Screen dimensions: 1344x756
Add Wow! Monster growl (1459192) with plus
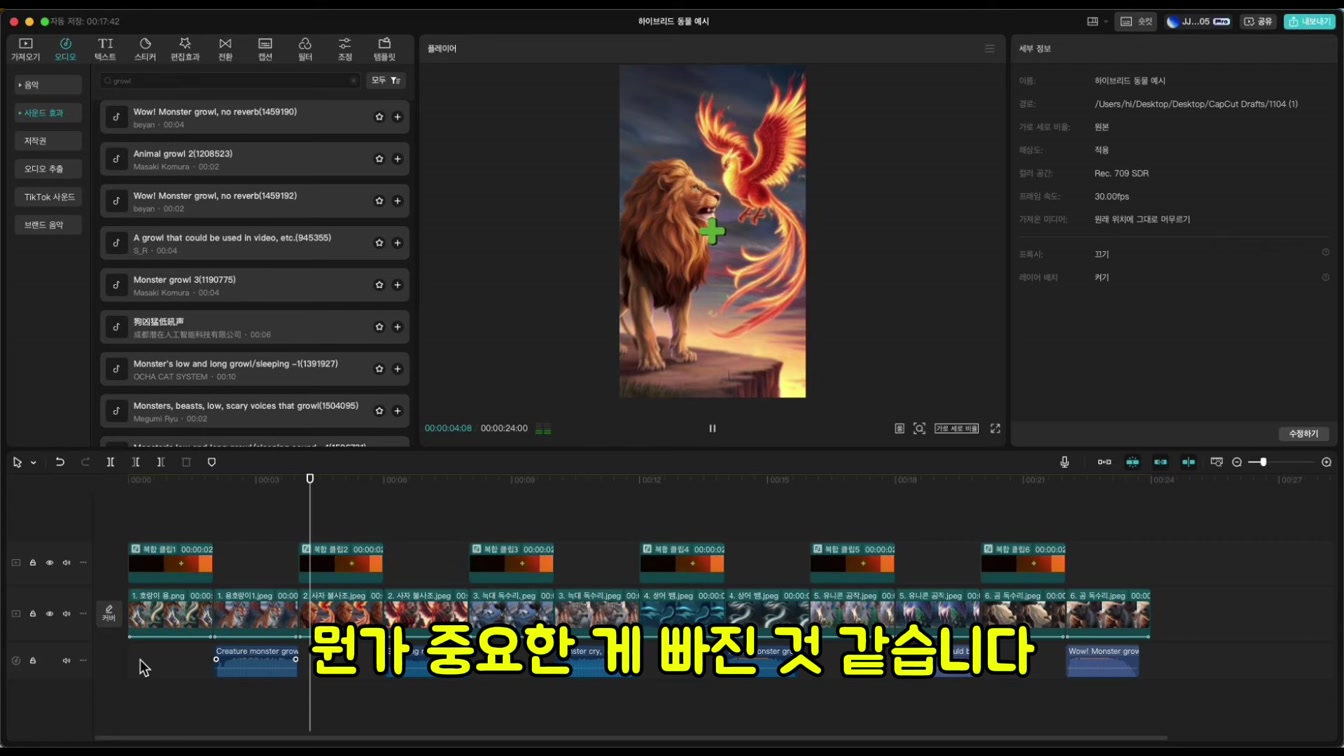(x=397, y=201)
